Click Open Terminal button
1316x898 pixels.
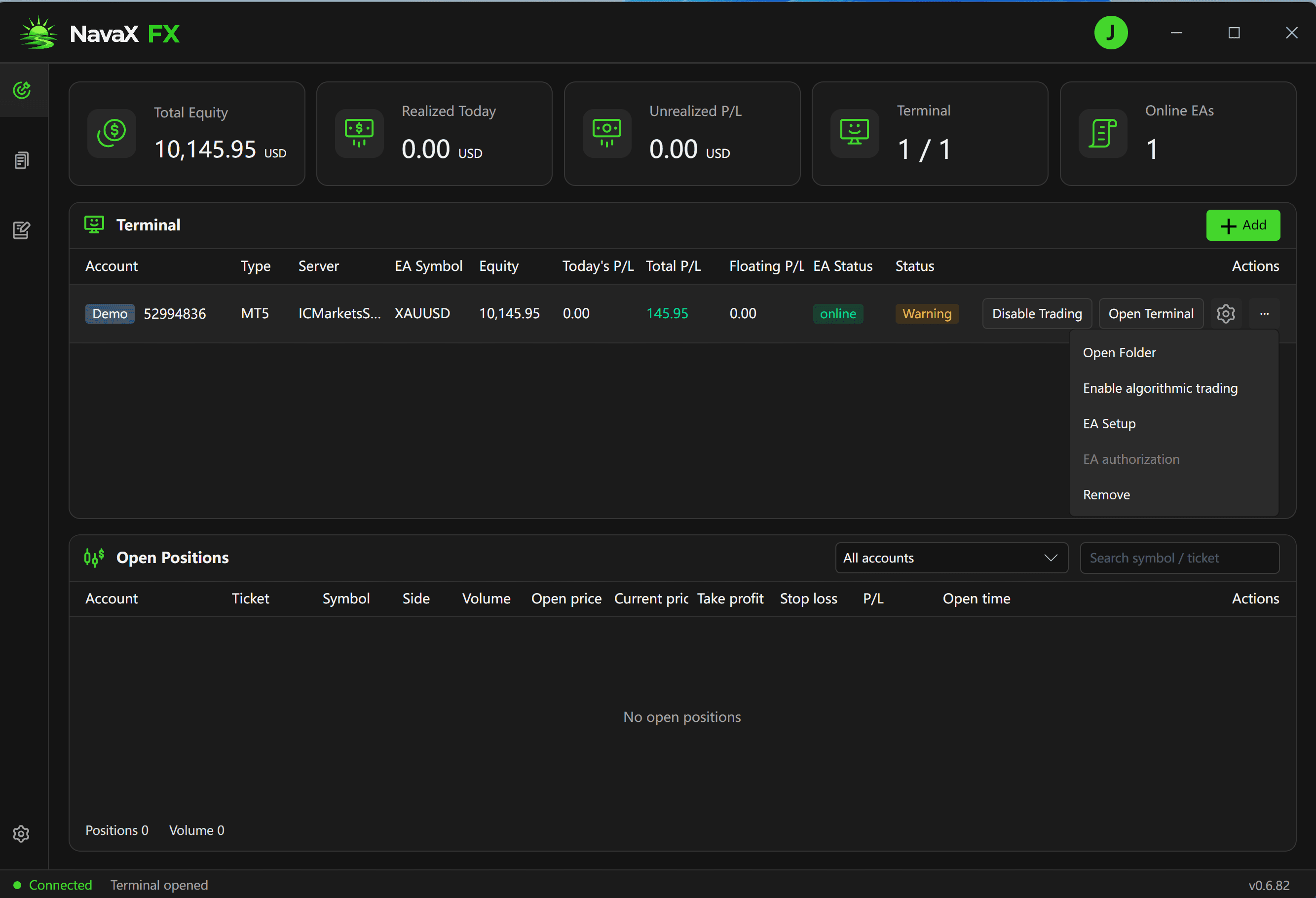[1151, 314]
